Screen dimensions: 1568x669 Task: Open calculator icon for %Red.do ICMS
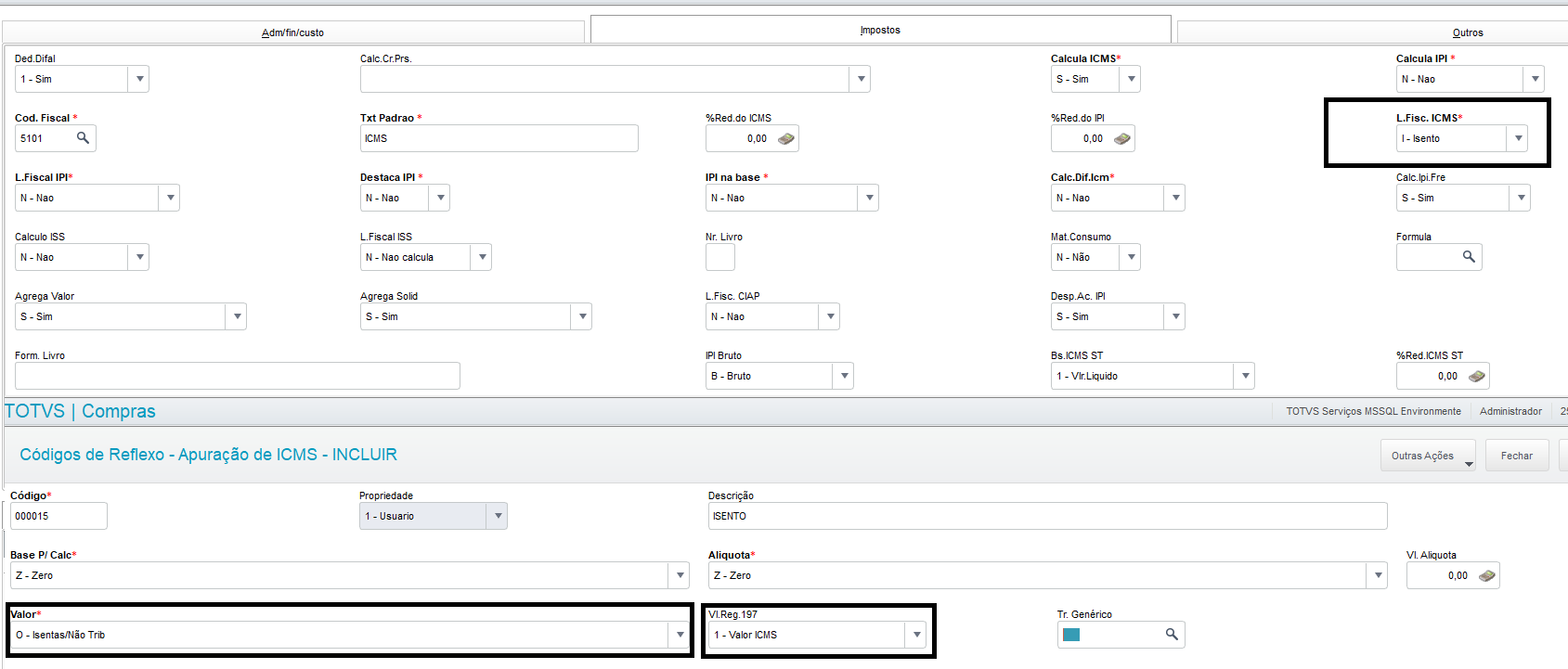click(786, 138)
